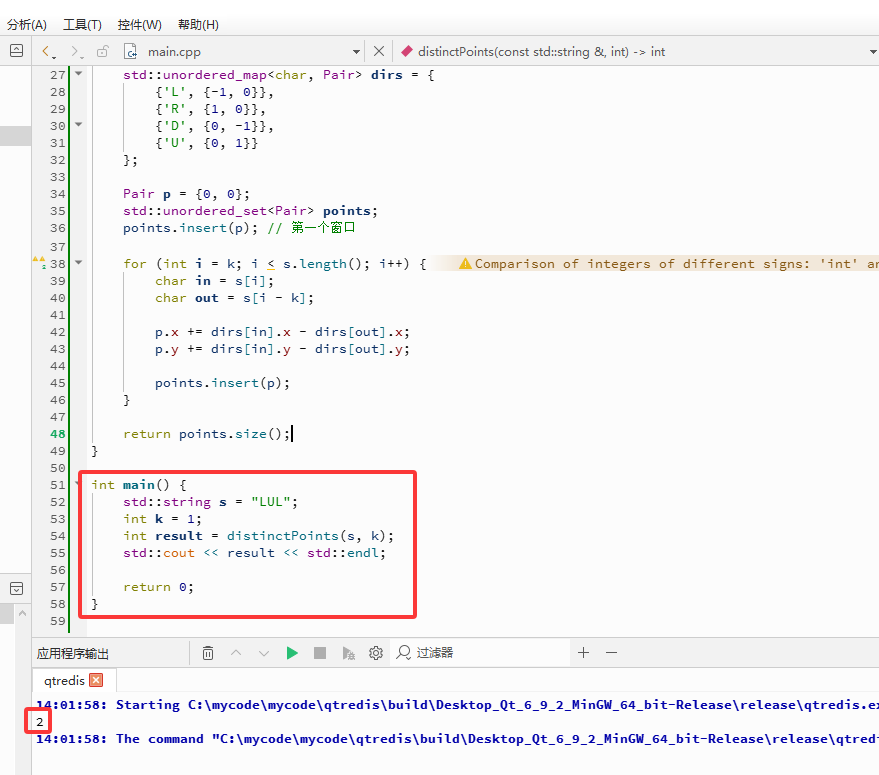Screen dimensions: 879x775
Task: Click the 'return points.size();' code line
Action: (x=207, y=434)
